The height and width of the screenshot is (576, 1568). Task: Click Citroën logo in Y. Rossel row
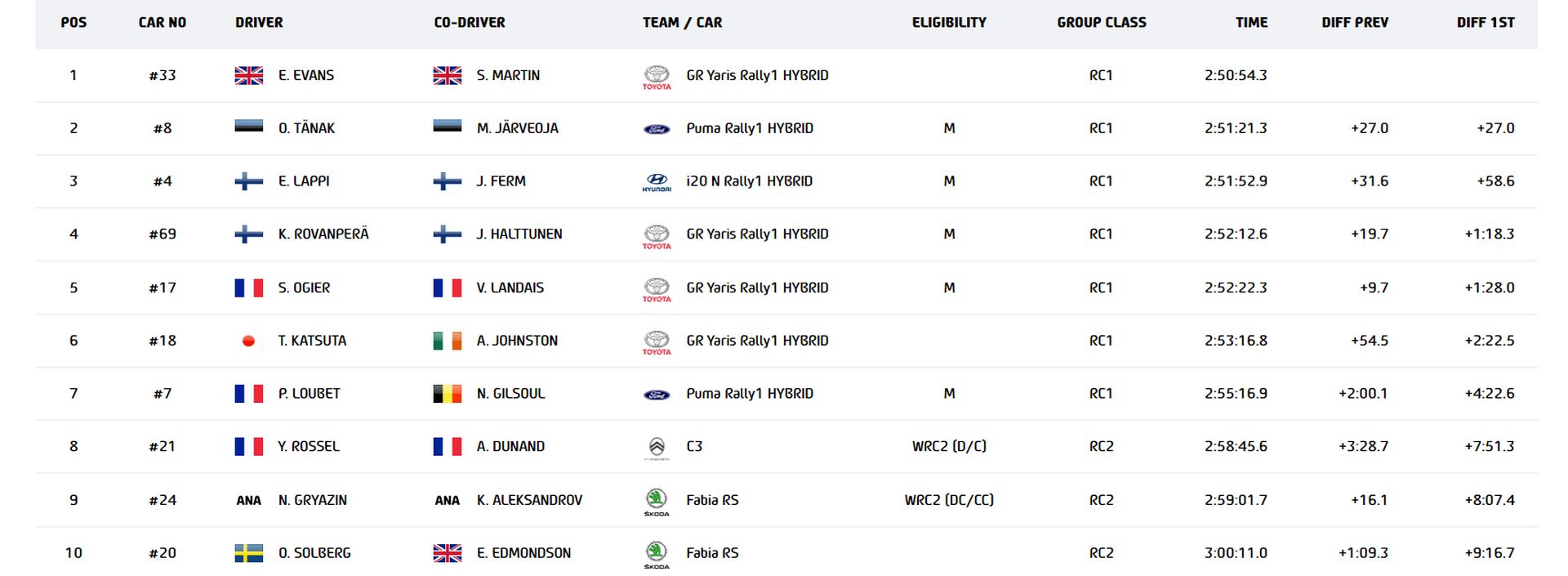(657, 447)
